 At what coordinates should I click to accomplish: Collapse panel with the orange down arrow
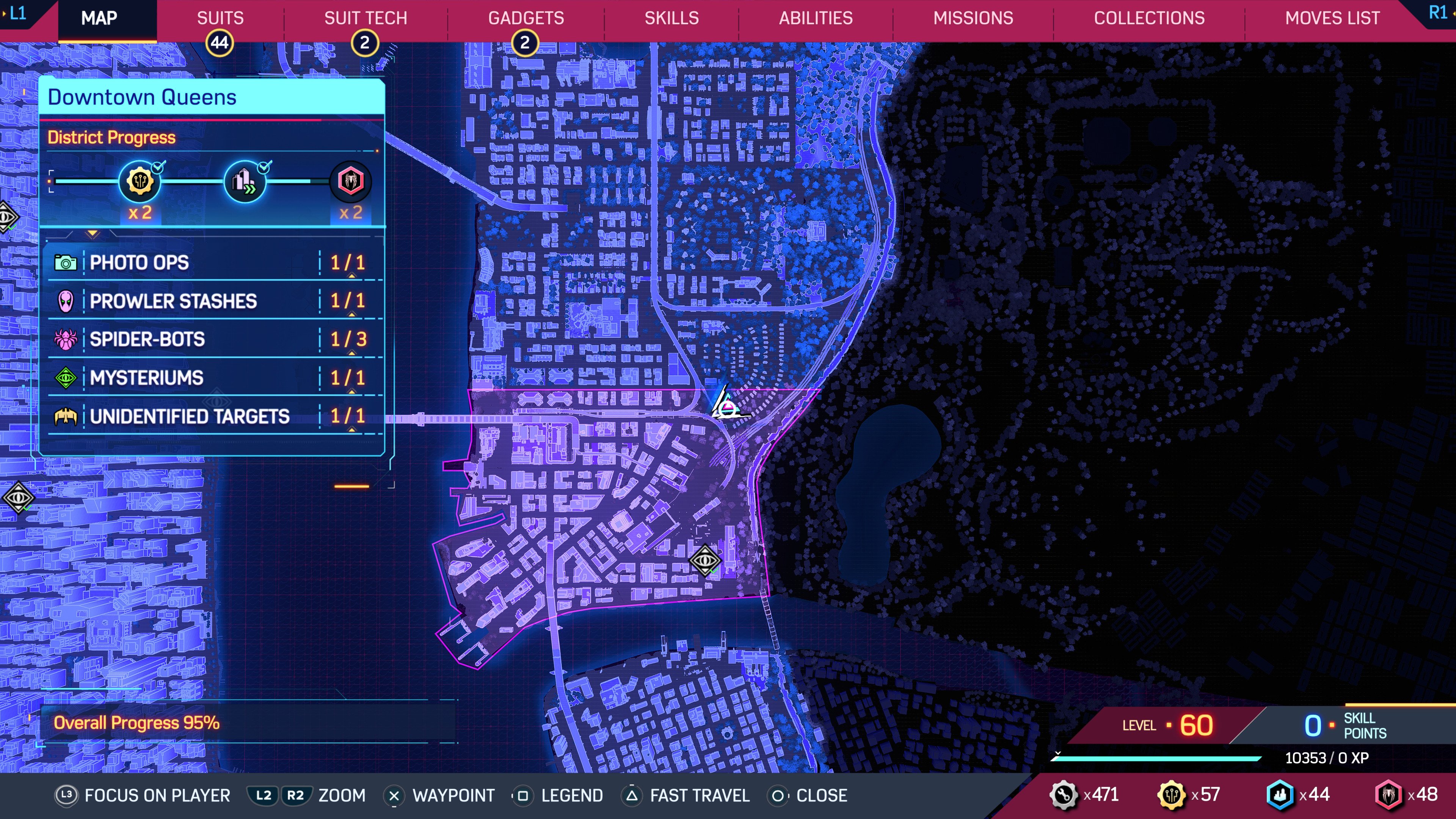[93, 234]
